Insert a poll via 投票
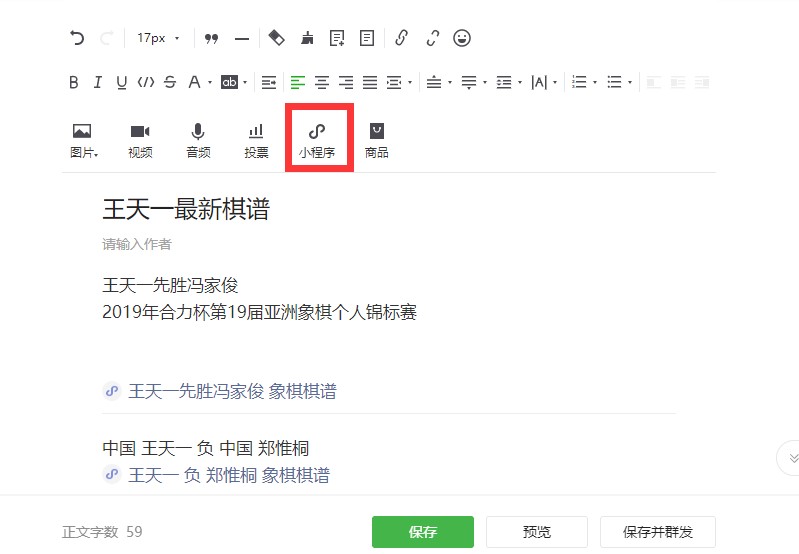This screenshot has height=554, width=799. tap(256, 141)
